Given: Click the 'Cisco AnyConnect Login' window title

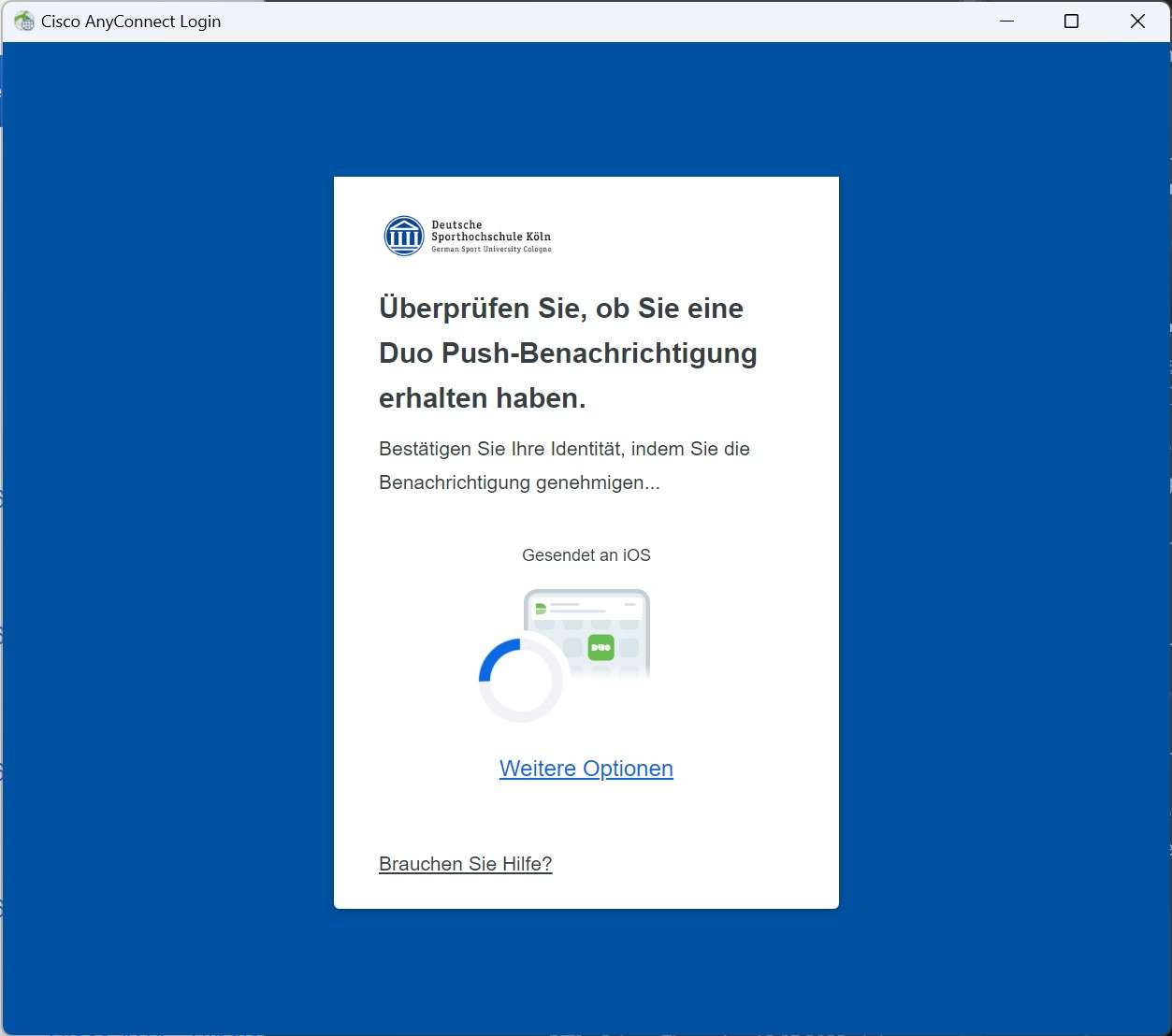Looking at the screenshot, I should [x=131, y=22].
